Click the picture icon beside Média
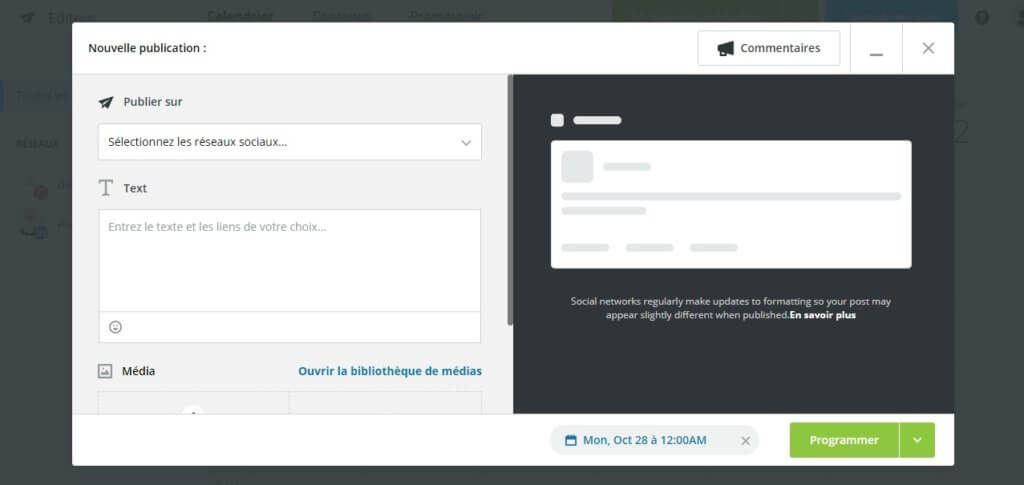1024x485 pixels. point(105,371)
